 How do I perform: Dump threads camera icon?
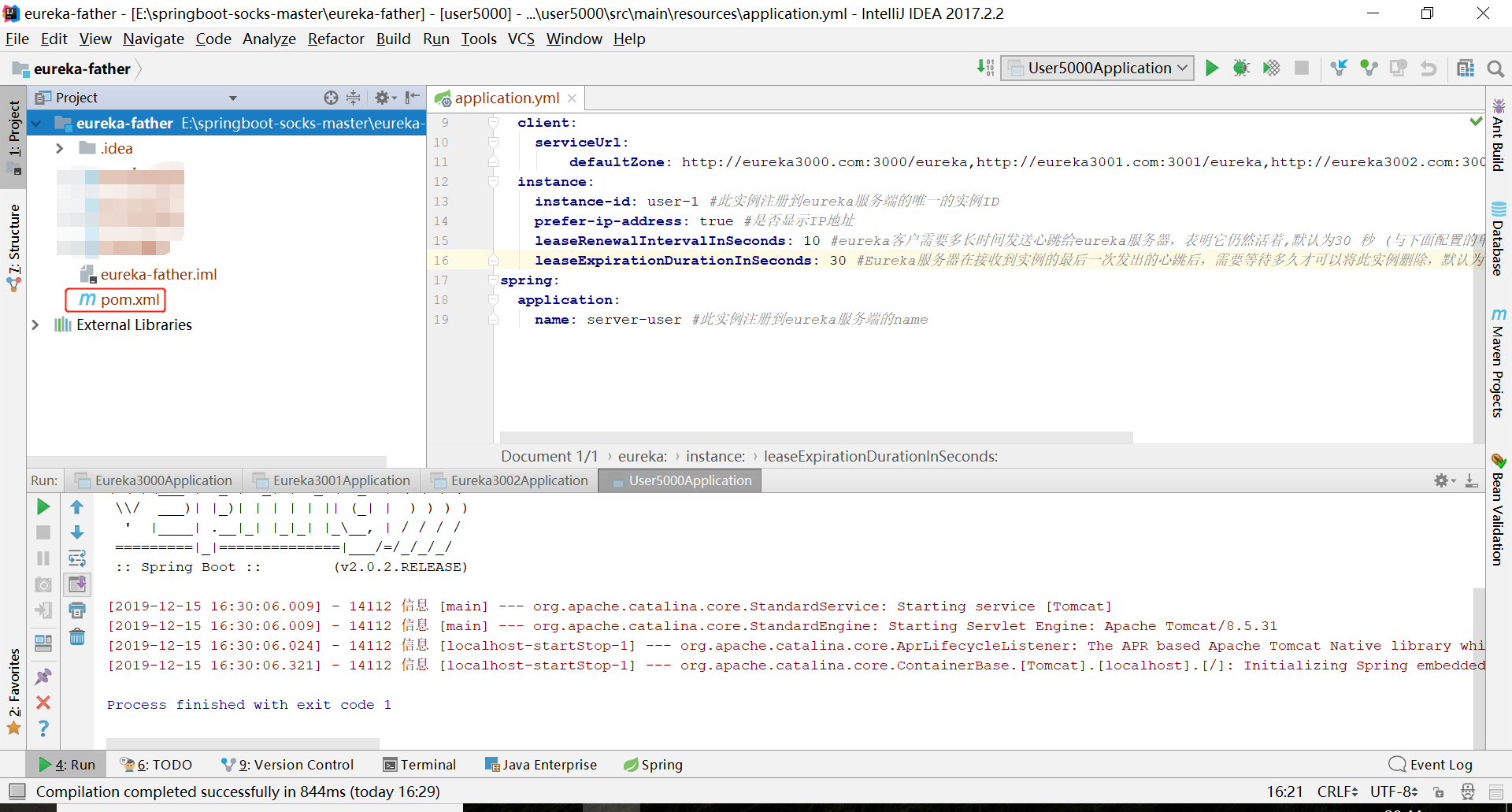[x=43, y=584]
